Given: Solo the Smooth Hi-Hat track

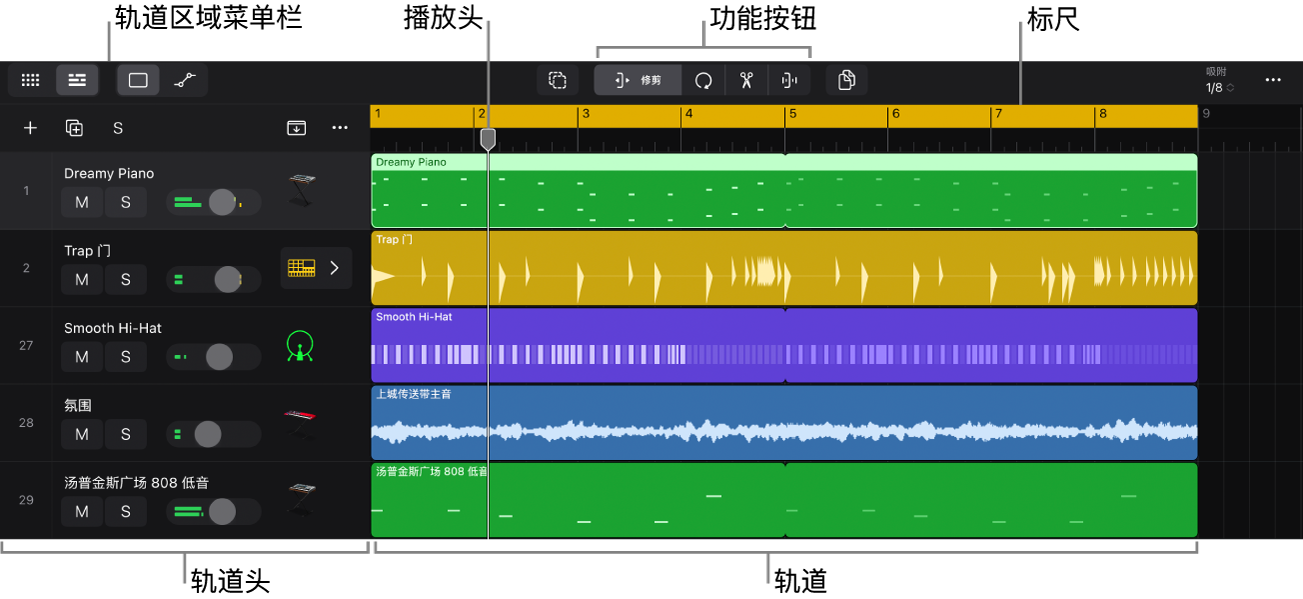Looking at the screenshot, I should tap(126, 357).
